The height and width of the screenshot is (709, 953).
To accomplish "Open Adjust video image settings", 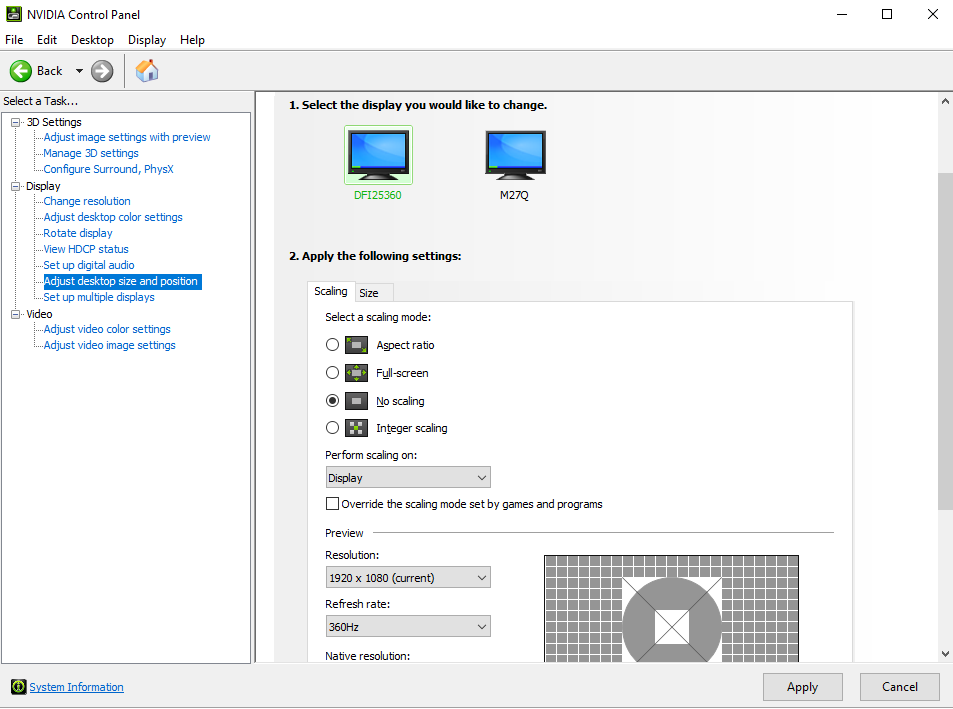I will coord(109,345).
